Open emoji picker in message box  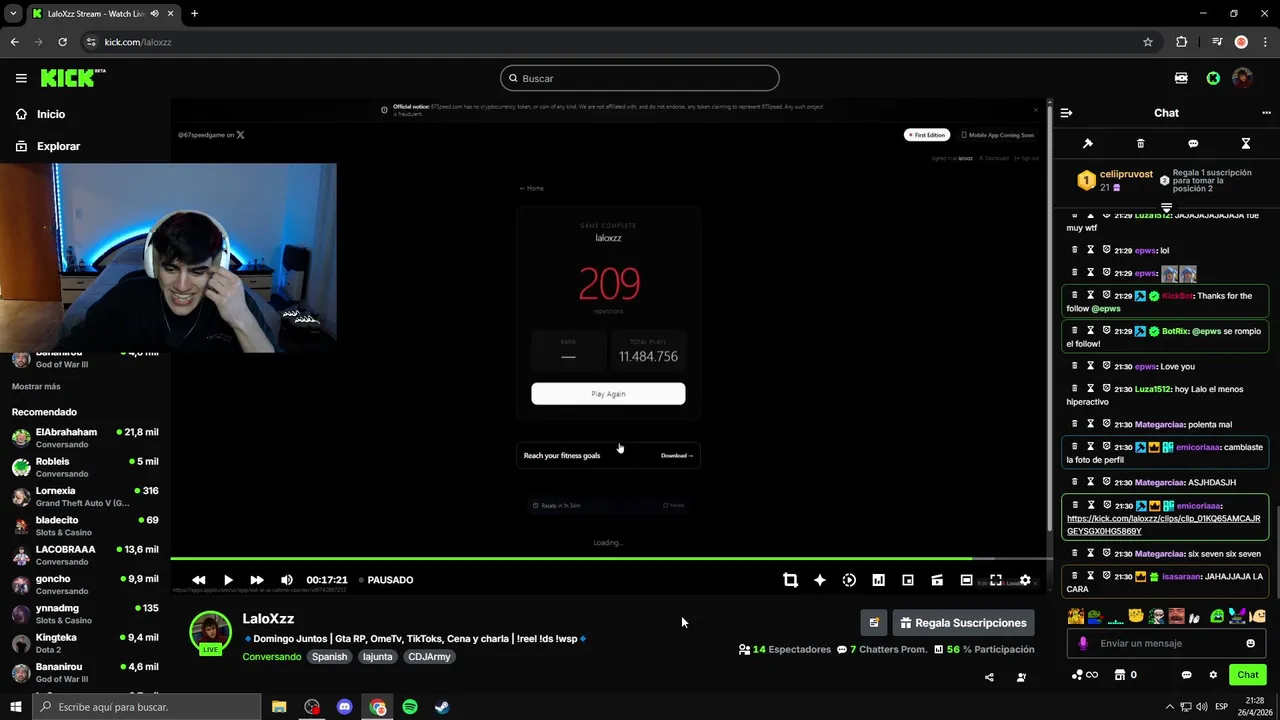pyautogui.click(x=1250, y=643)
